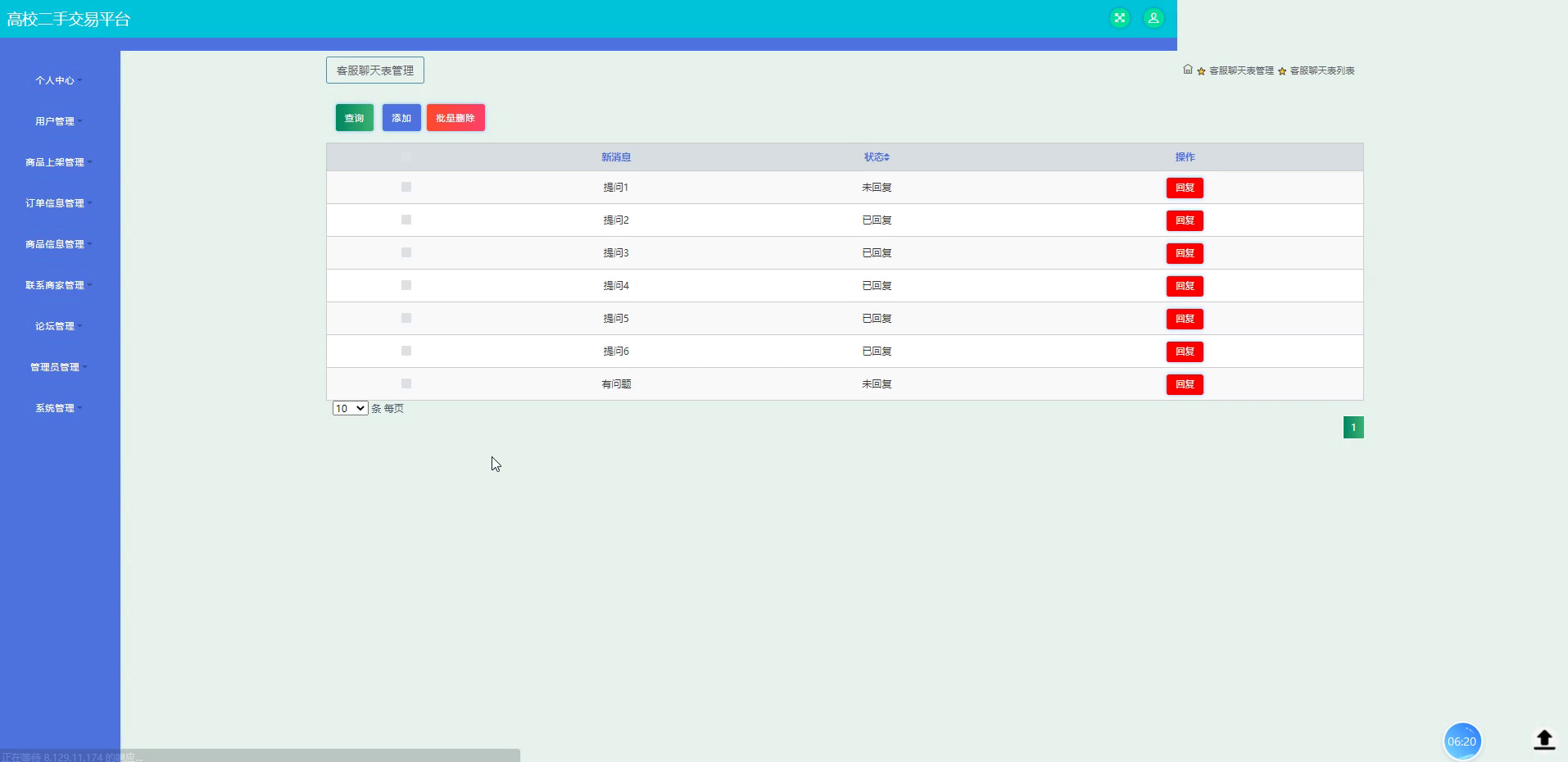Click 未回复 status in 提问1 row
This screenshot has width=1568, height=762.
(x=877, y=188)
